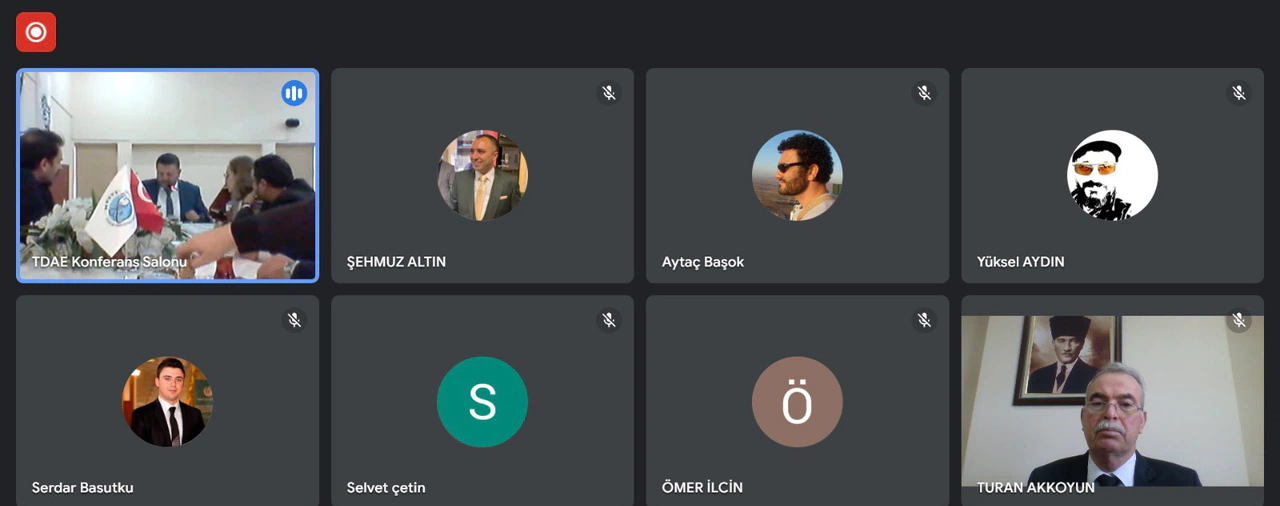This screenshot has width=1280, height=506.
Task: Select TURAN AKKOYUN's video feed
Action: point(1112,401)
